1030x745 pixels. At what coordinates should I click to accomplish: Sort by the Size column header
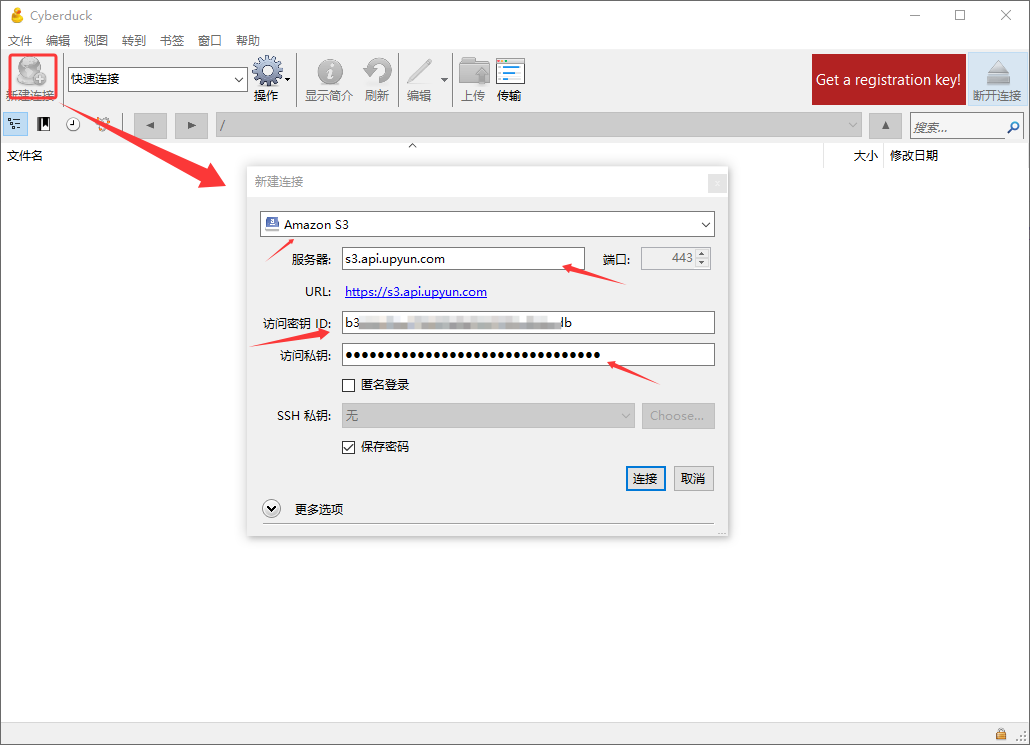tap(865, 156)
